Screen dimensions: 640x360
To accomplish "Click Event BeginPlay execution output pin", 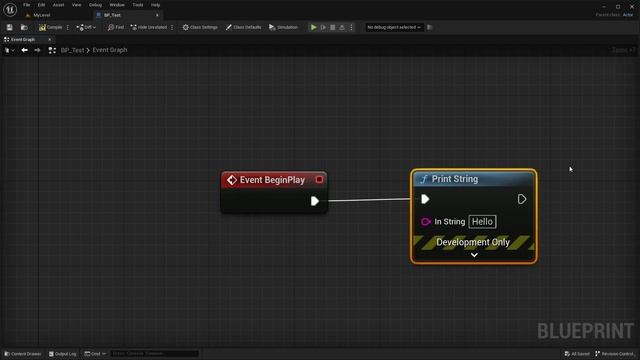I will [315, 201].
